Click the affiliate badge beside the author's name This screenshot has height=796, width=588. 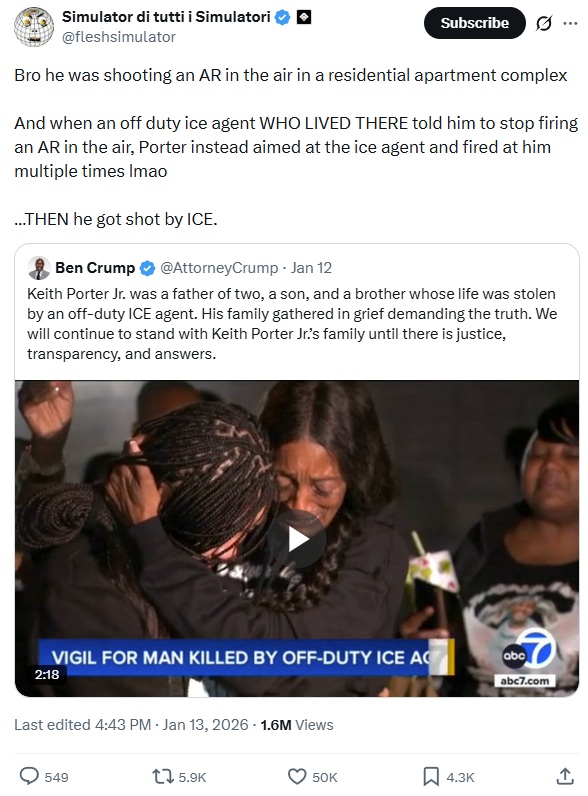point(304,17)
